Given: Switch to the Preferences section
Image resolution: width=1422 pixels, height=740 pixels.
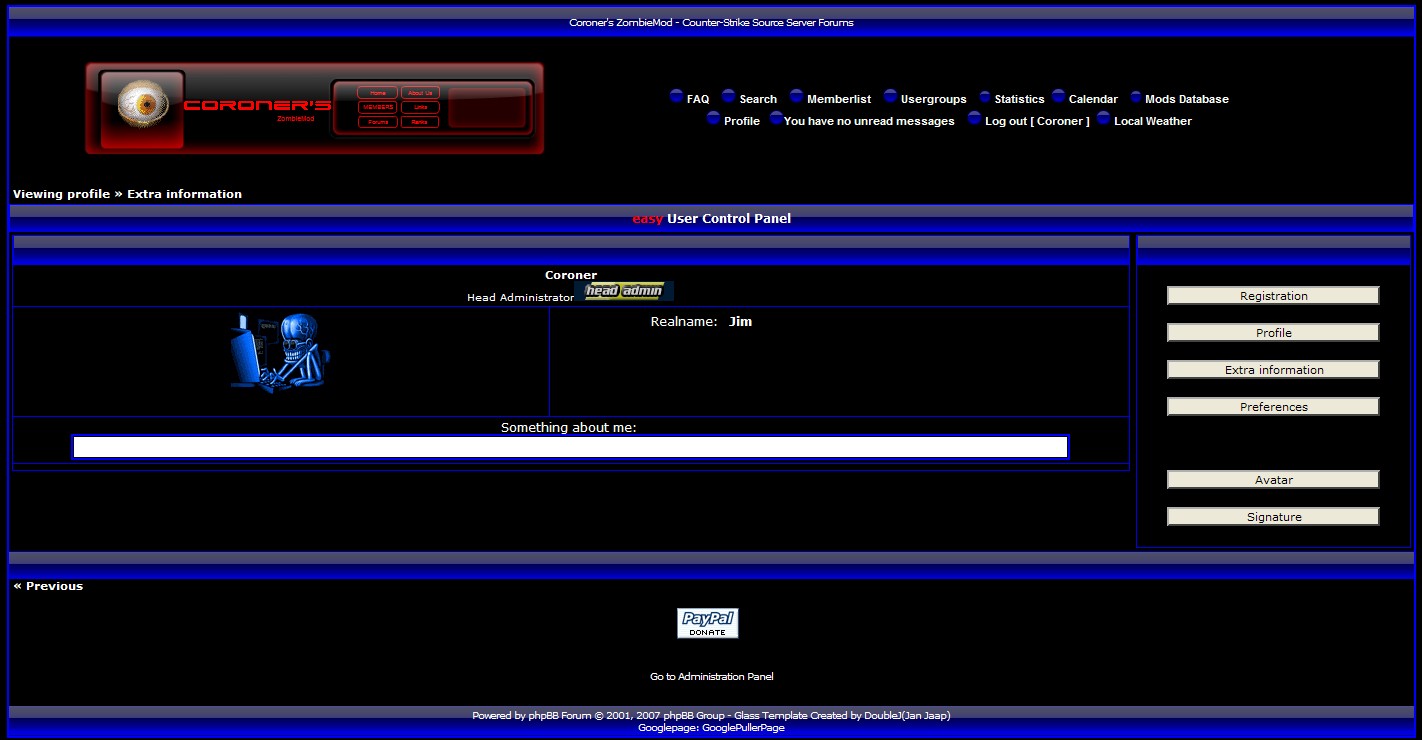Looking at the screenshot, I should coord(1273,407).
